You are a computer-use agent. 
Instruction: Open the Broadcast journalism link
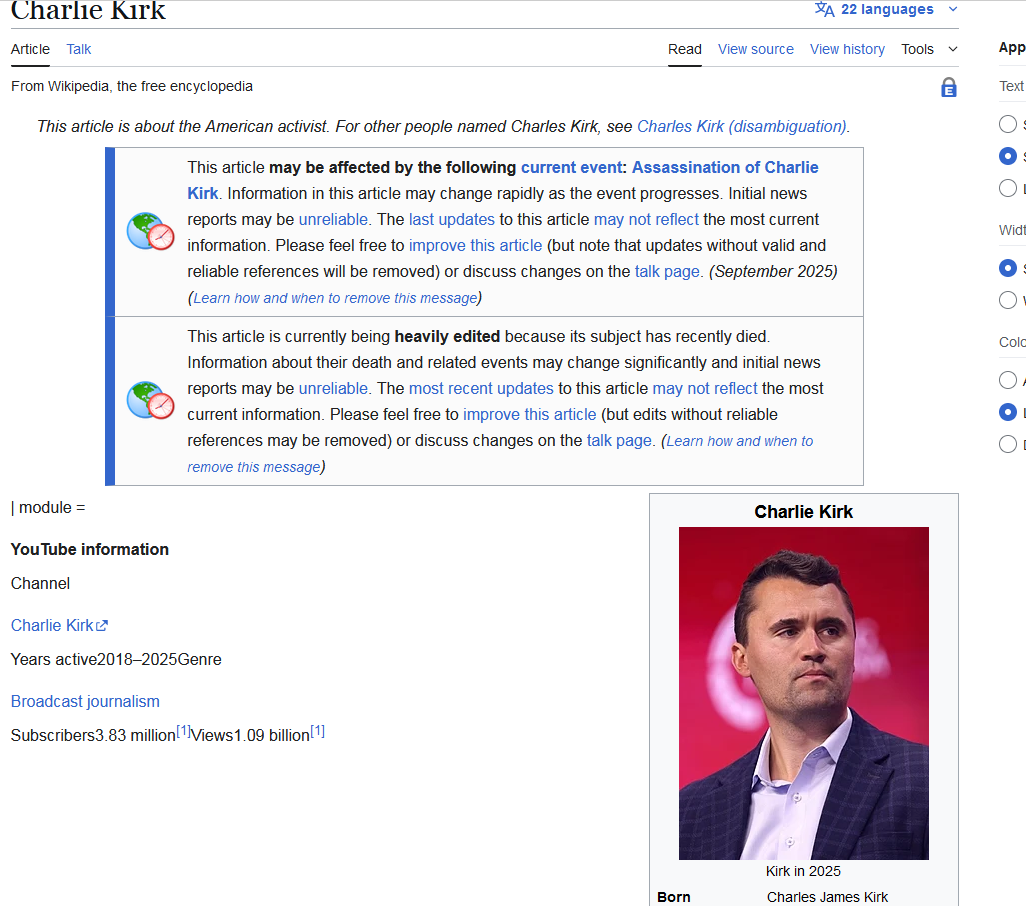click(85, 701)
